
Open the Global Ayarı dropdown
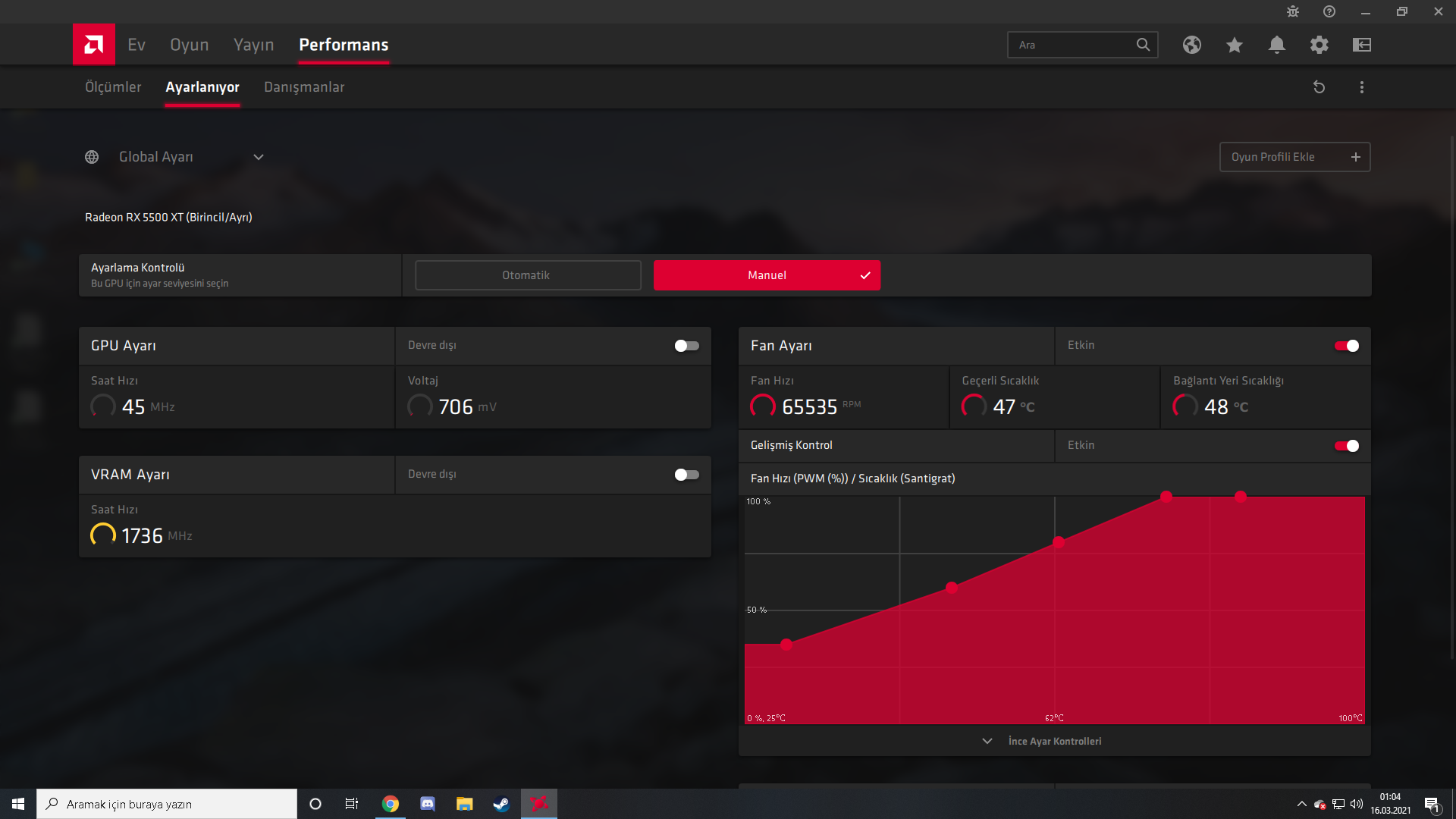[259, 157]
